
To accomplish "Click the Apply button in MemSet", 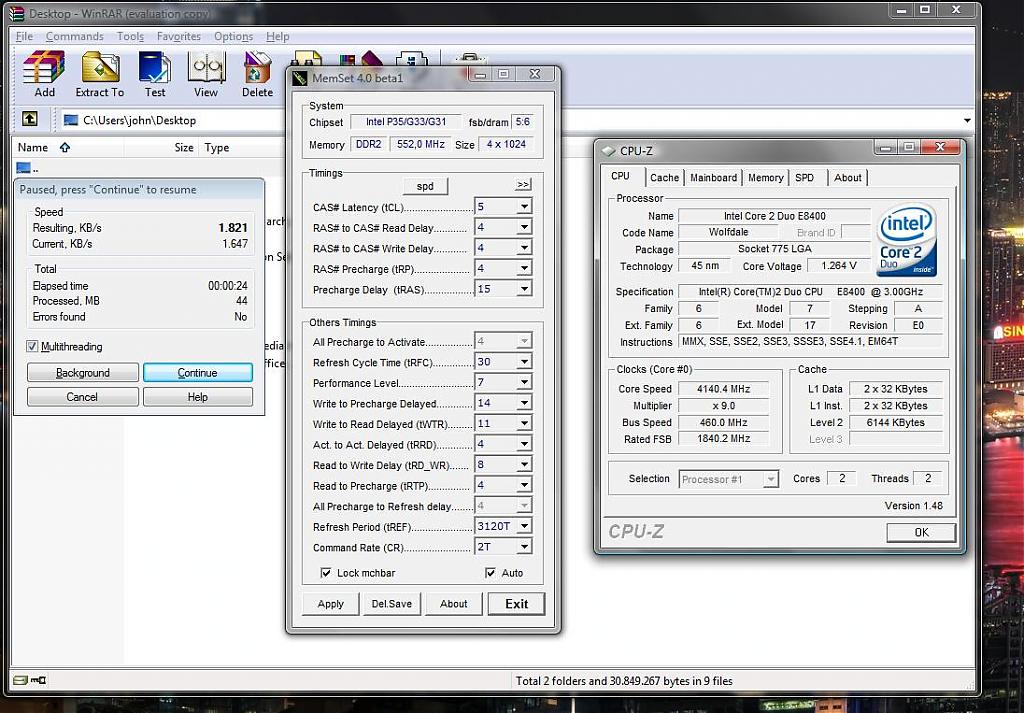I will point(330,604).
